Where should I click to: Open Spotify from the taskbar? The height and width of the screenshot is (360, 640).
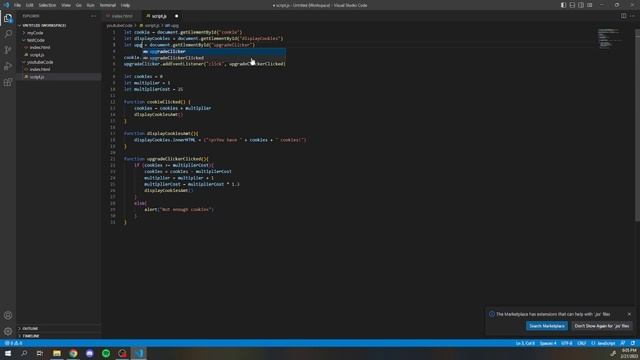[106, 353]
